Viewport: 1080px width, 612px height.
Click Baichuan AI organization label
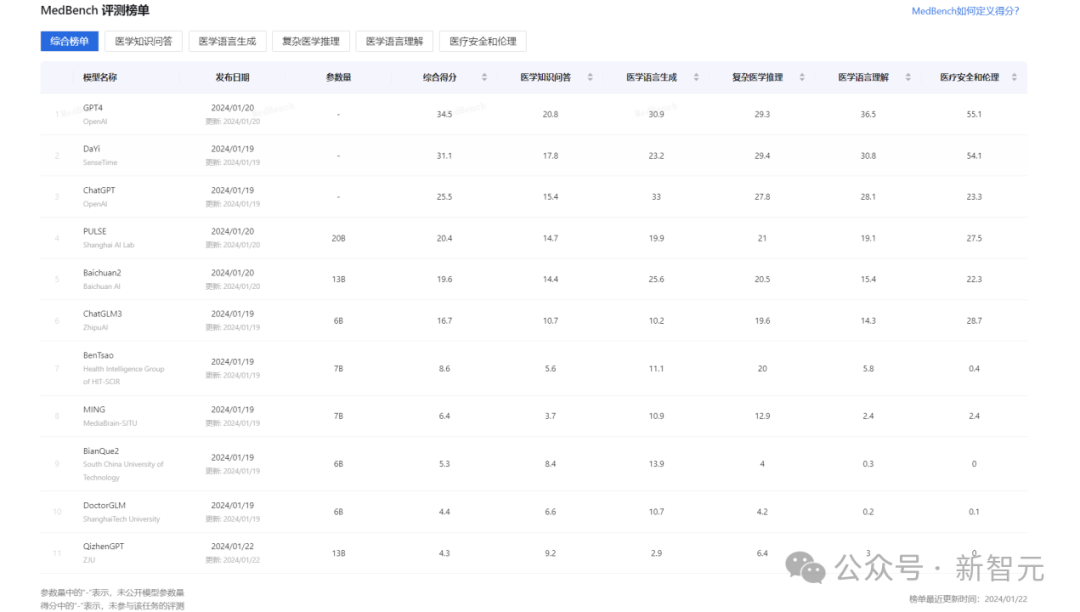pos(102,286)
